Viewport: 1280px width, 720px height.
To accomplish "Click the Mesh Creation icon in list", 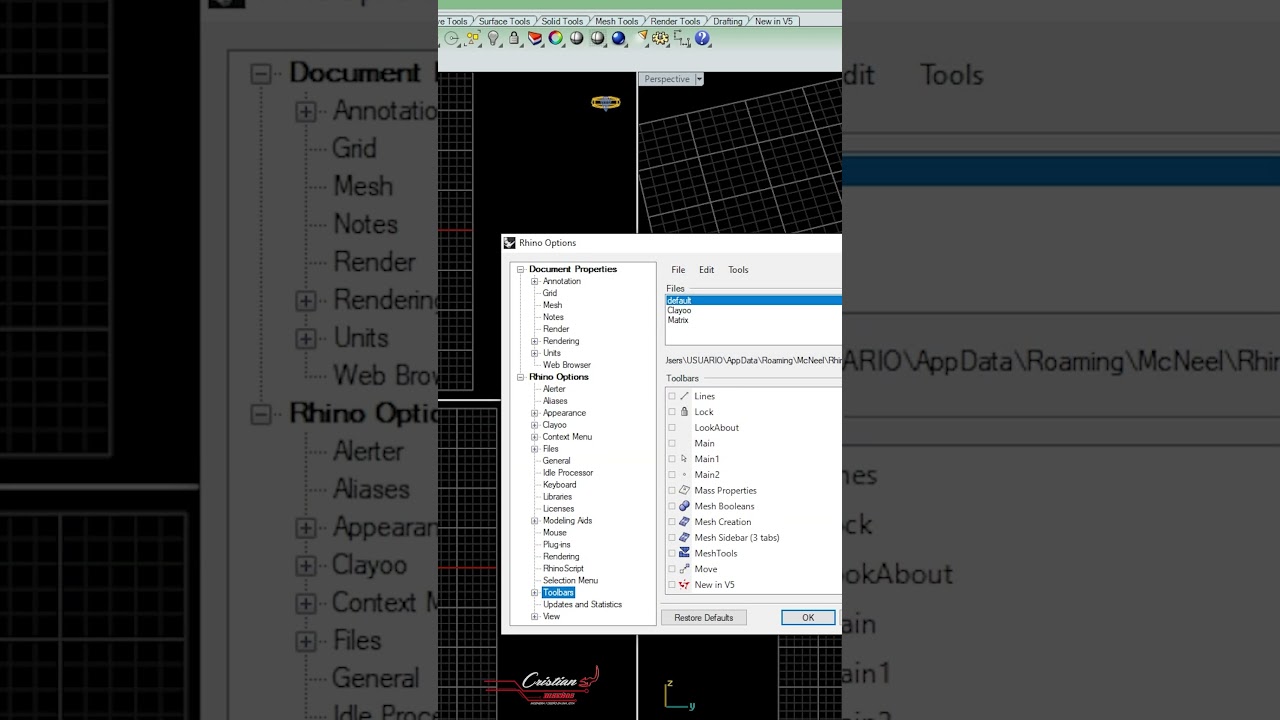I will click(x=684, y=522).
